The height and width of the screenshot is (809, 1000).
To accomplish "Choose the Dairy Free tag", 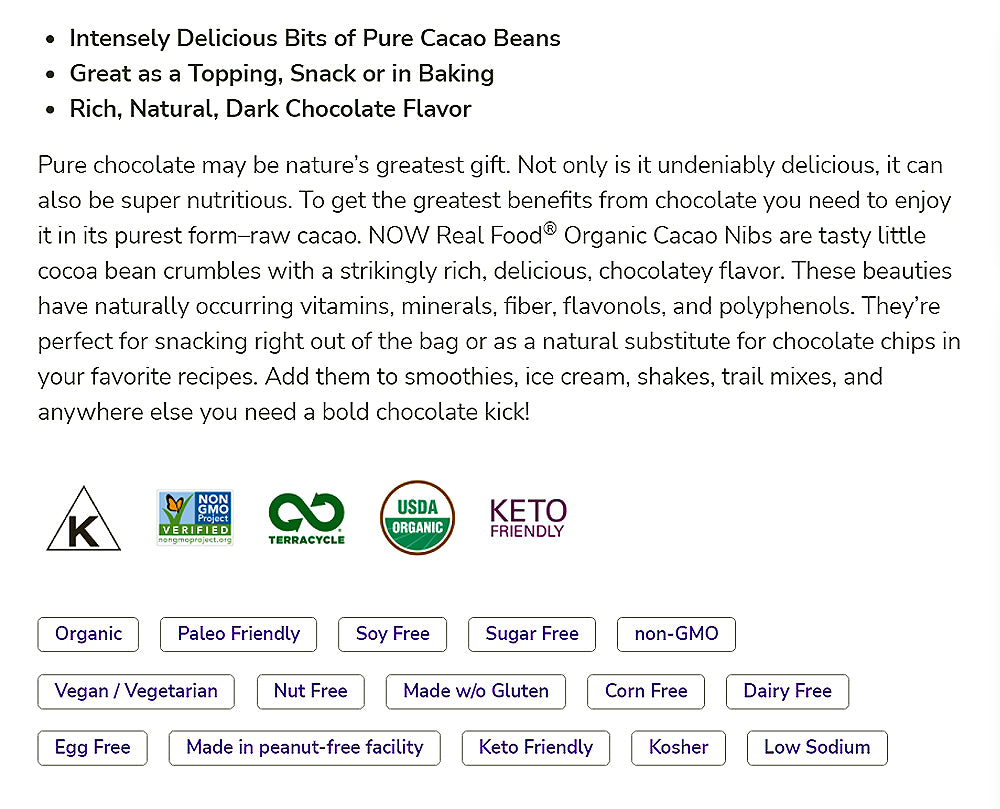I will pyautogui.click(x=787, y=691).
